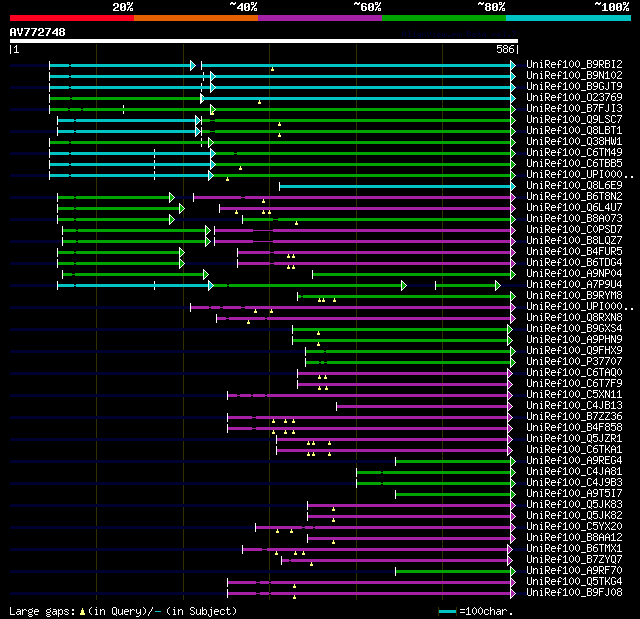This screenshot has width=640, height=619.
Task: Click UniRef100_B4FUR5 label
Action: click(574, 252)
